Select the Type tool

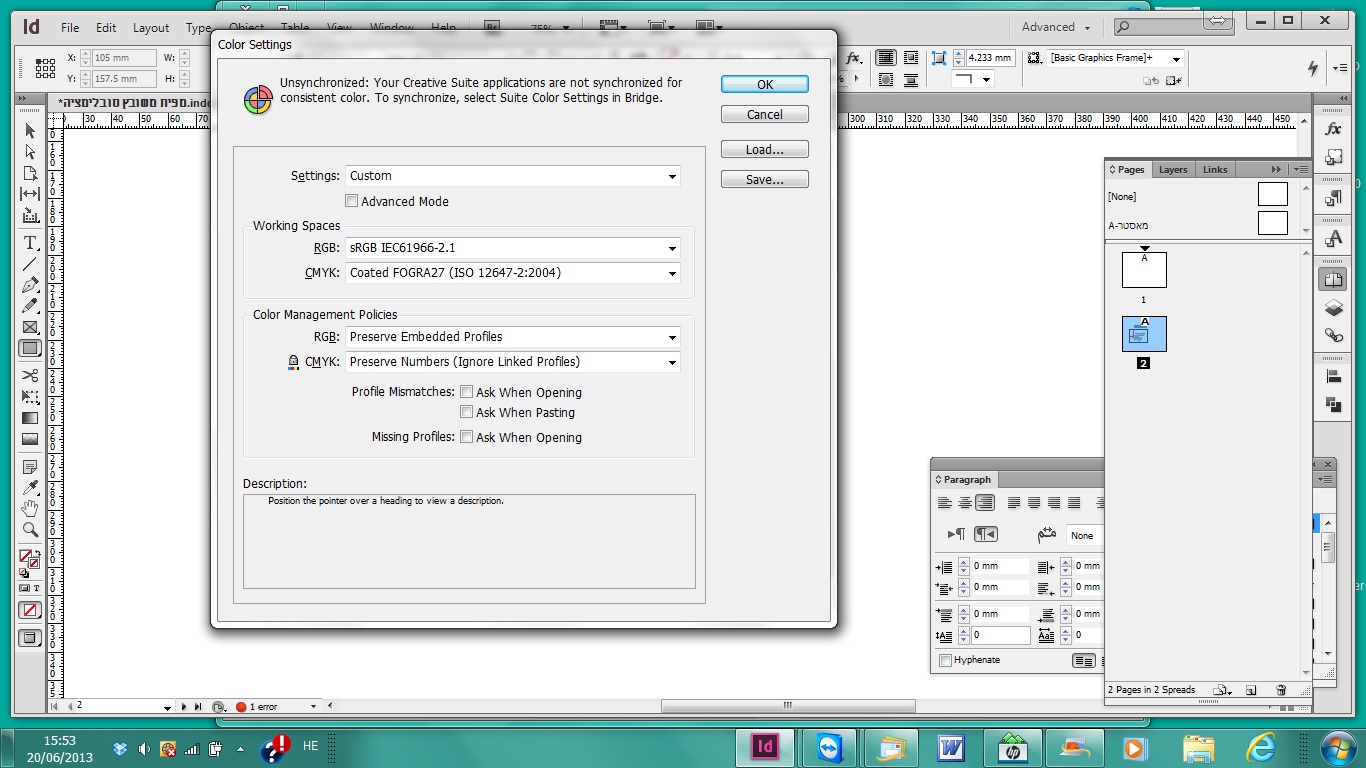tap(30, 243)
